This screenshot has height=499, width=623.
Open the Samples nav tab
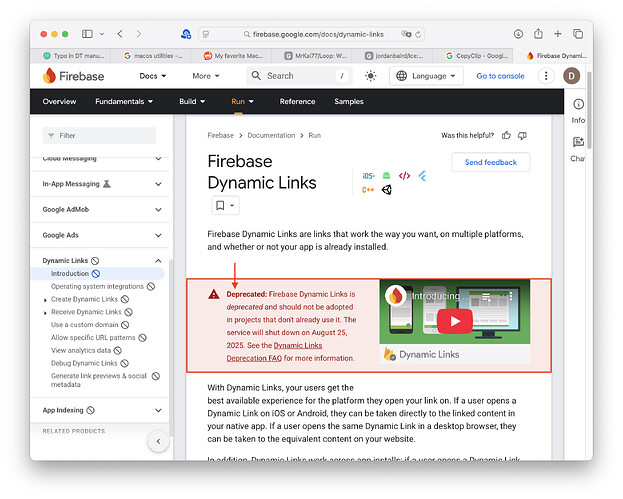click(x=349, y=102)
